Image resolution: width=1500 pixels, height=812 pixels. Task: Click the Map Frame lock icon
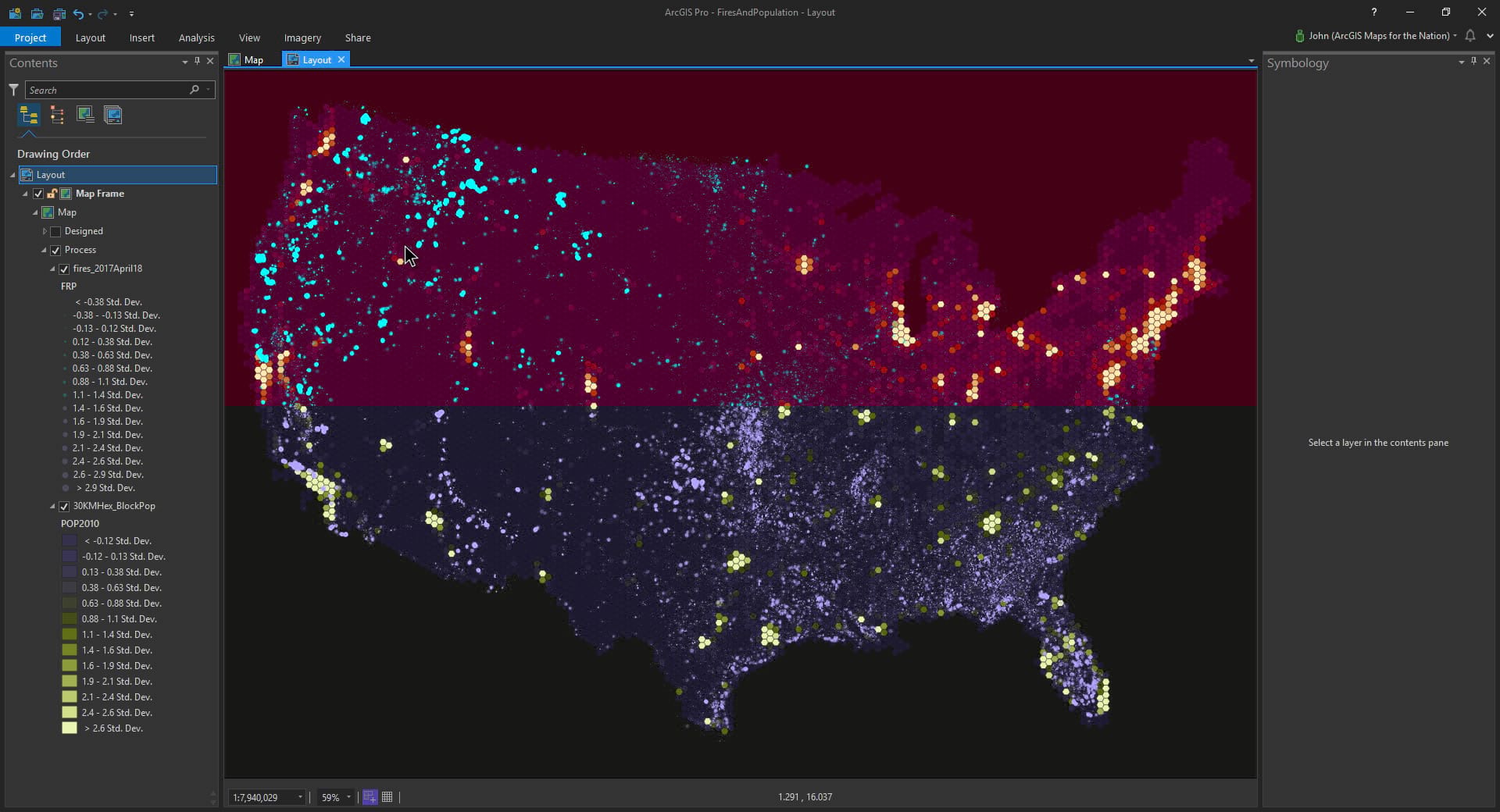click(x=52, y=194)
